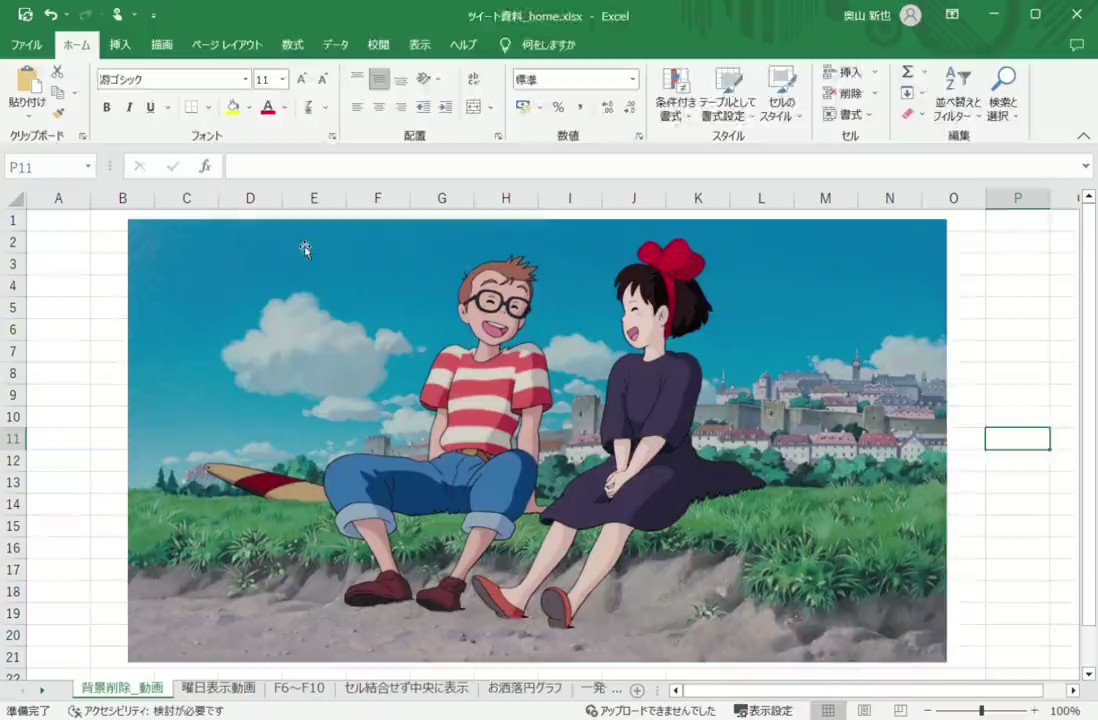Switch to the Insert (挿入) tab
Screen dimensions: 1098x720
120,45
